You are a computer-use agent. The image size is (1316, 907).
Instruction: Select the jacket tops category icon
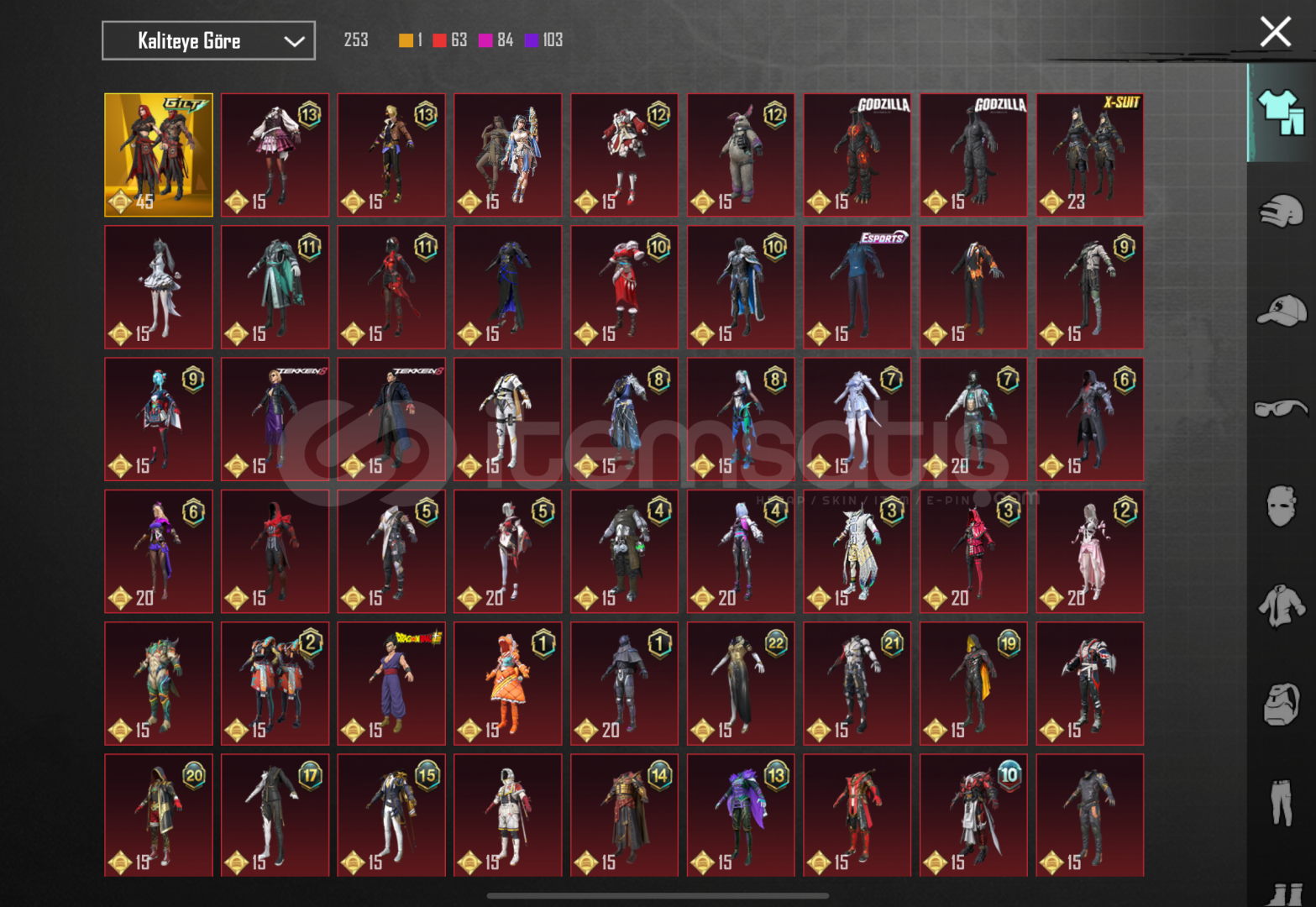click(1280, 606)
